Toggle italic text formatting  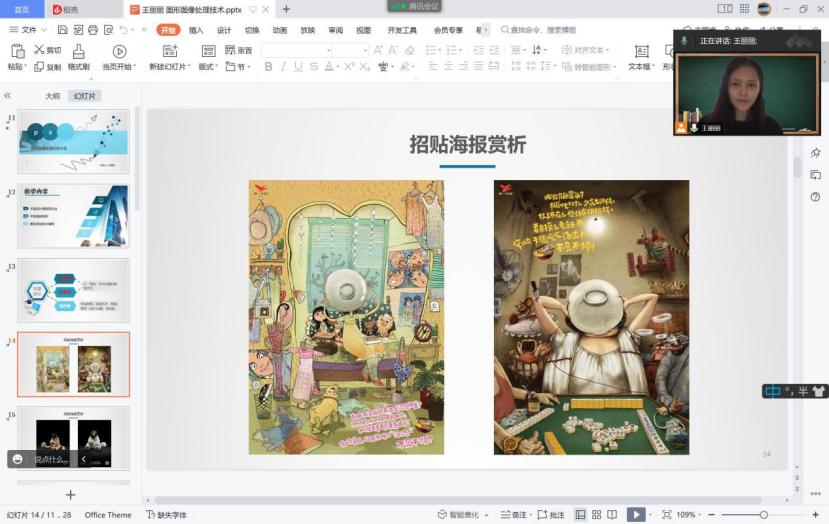click(284, 67)
